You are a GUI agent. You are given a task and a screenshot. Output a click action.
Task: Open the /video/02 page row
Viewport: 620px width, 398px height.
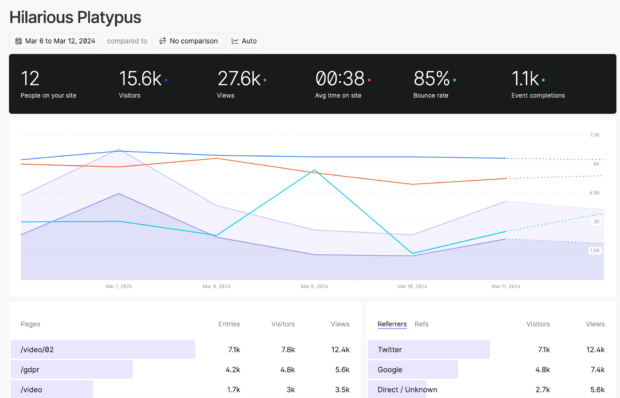tap(185, 349)
